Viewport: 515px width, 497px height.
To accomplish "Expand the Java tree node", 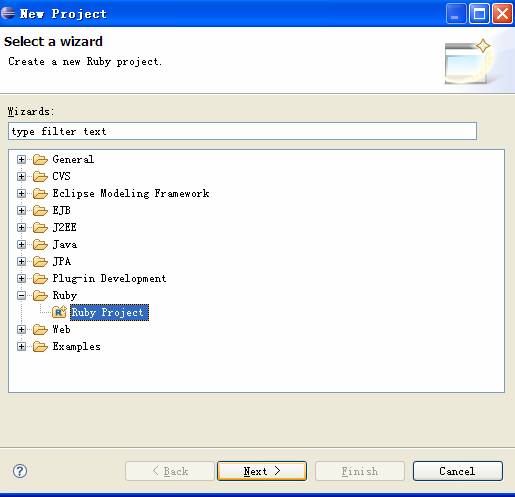I will pos(21,245).
